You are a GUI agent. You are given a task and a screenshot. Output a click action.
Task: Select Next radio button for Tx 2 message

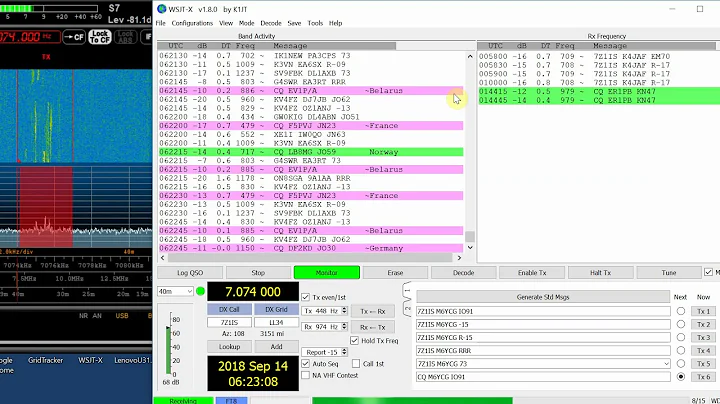click(681, 324)
